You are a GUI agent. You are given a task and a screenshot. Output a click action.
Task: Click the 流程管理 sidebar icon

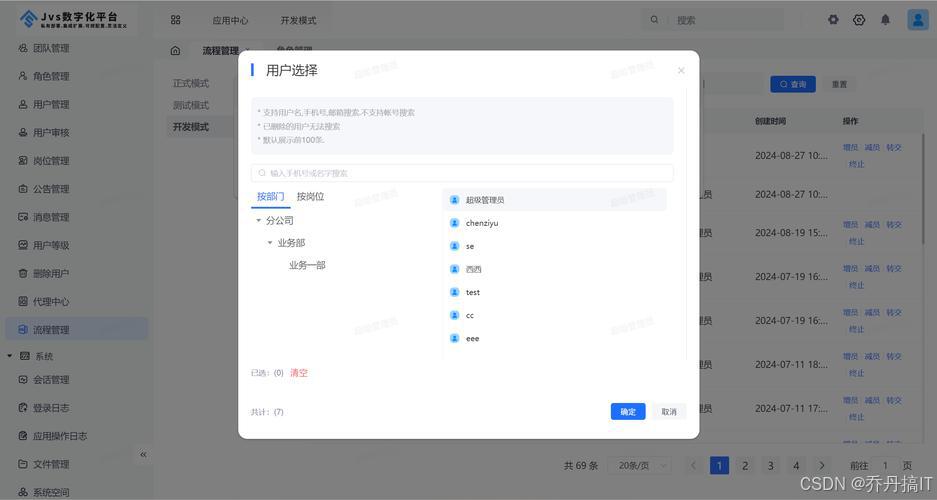23,329
